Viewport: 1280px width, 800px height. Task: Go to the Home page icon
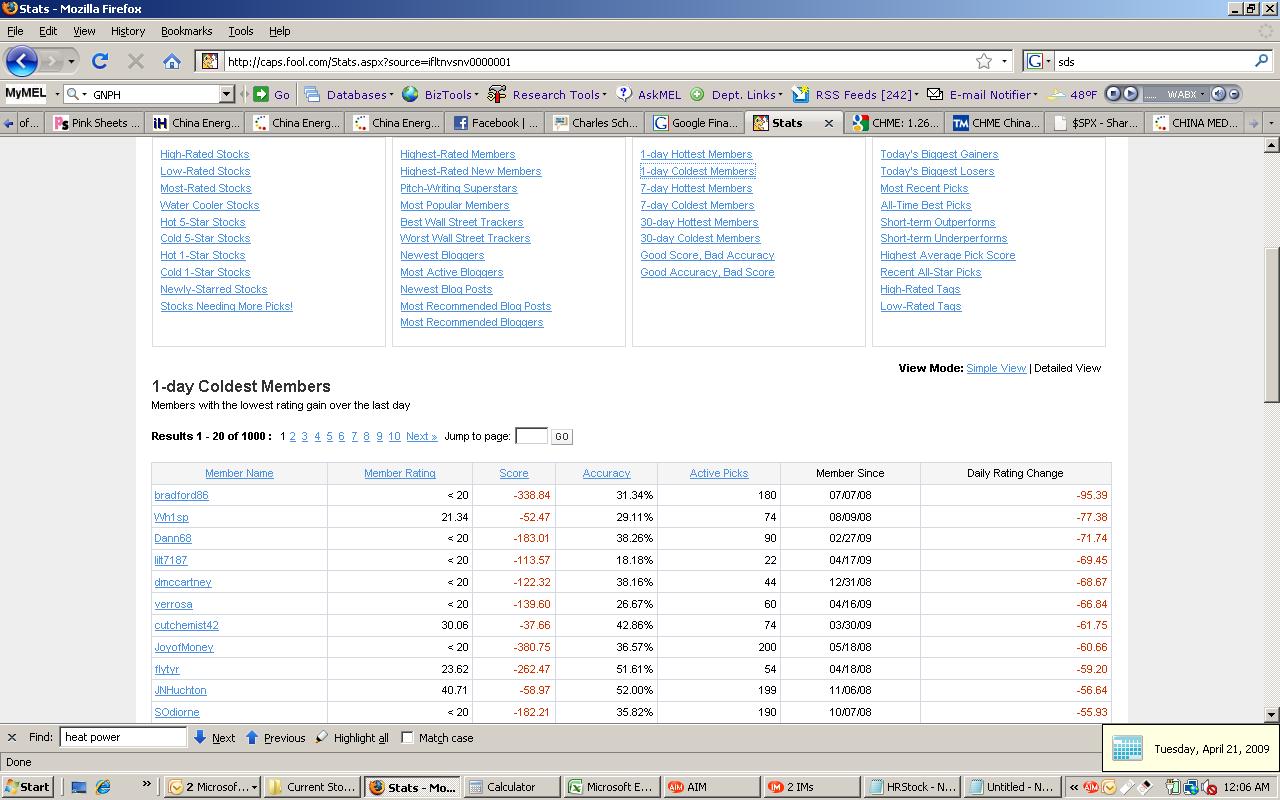point(172,61)
